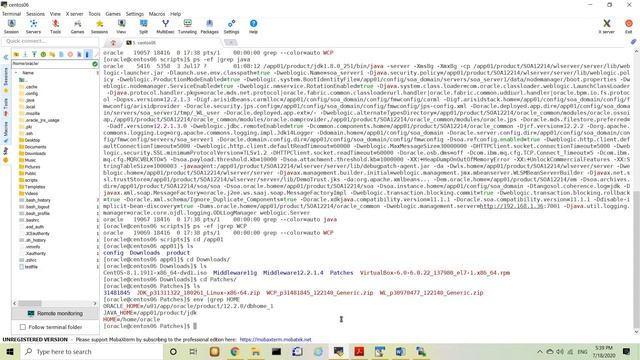Click the SFTP horizontal scrollbar thumb

pos(29,303)
